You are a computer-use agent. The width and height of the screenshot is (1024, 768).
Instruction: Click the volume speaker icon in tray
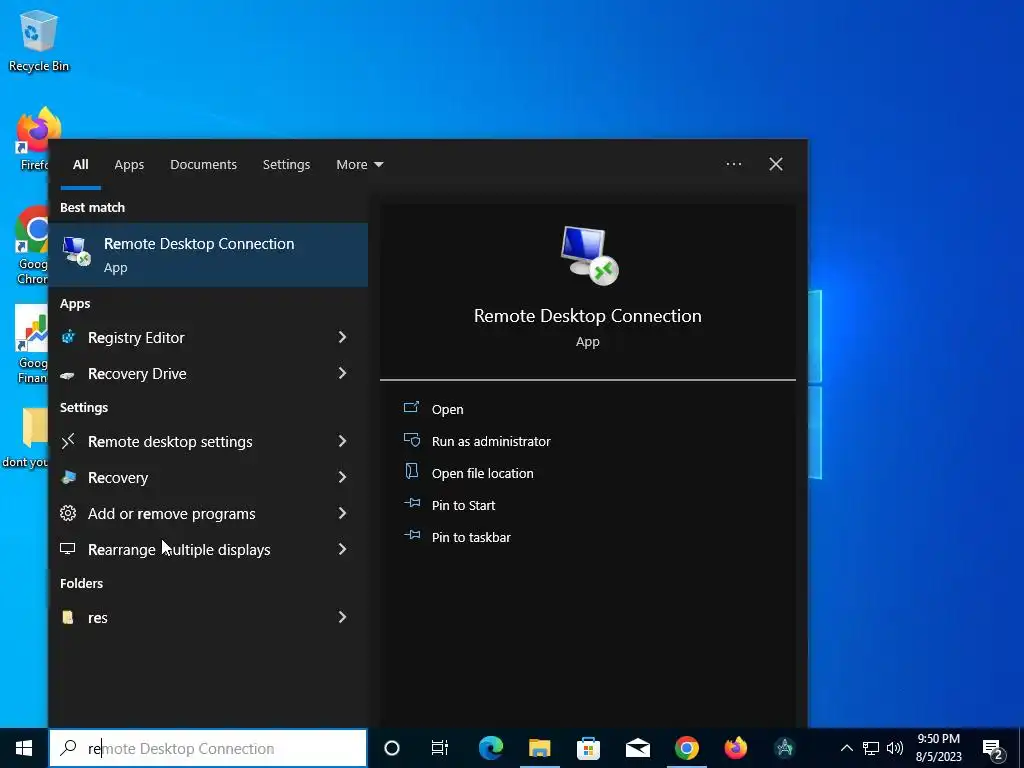tap(895, 748)
